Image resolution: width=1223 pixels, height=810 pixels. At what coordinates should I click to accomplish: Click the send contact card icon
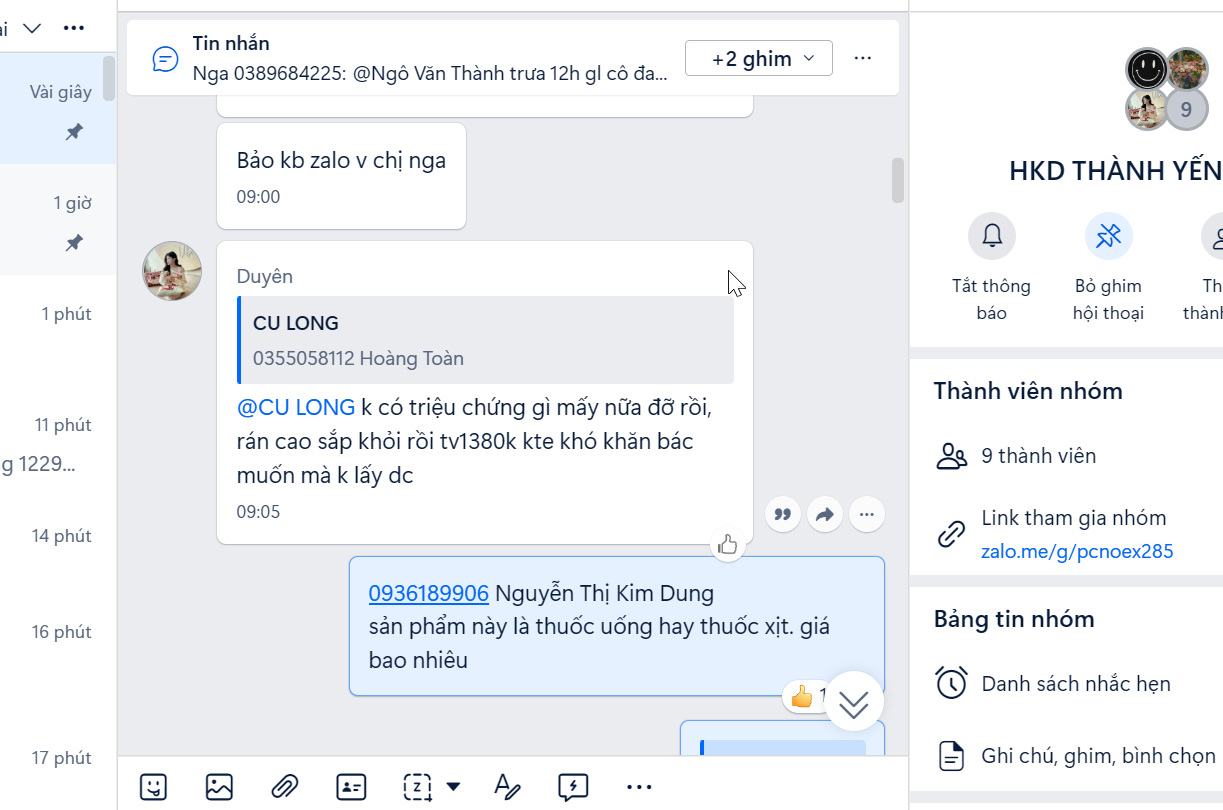(351, 787)
